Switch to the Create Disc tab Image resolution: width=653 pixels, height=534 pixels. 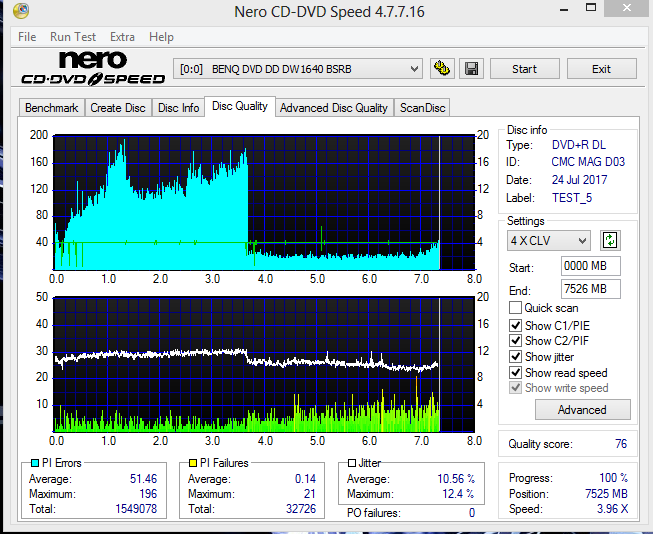pos(118,108)
